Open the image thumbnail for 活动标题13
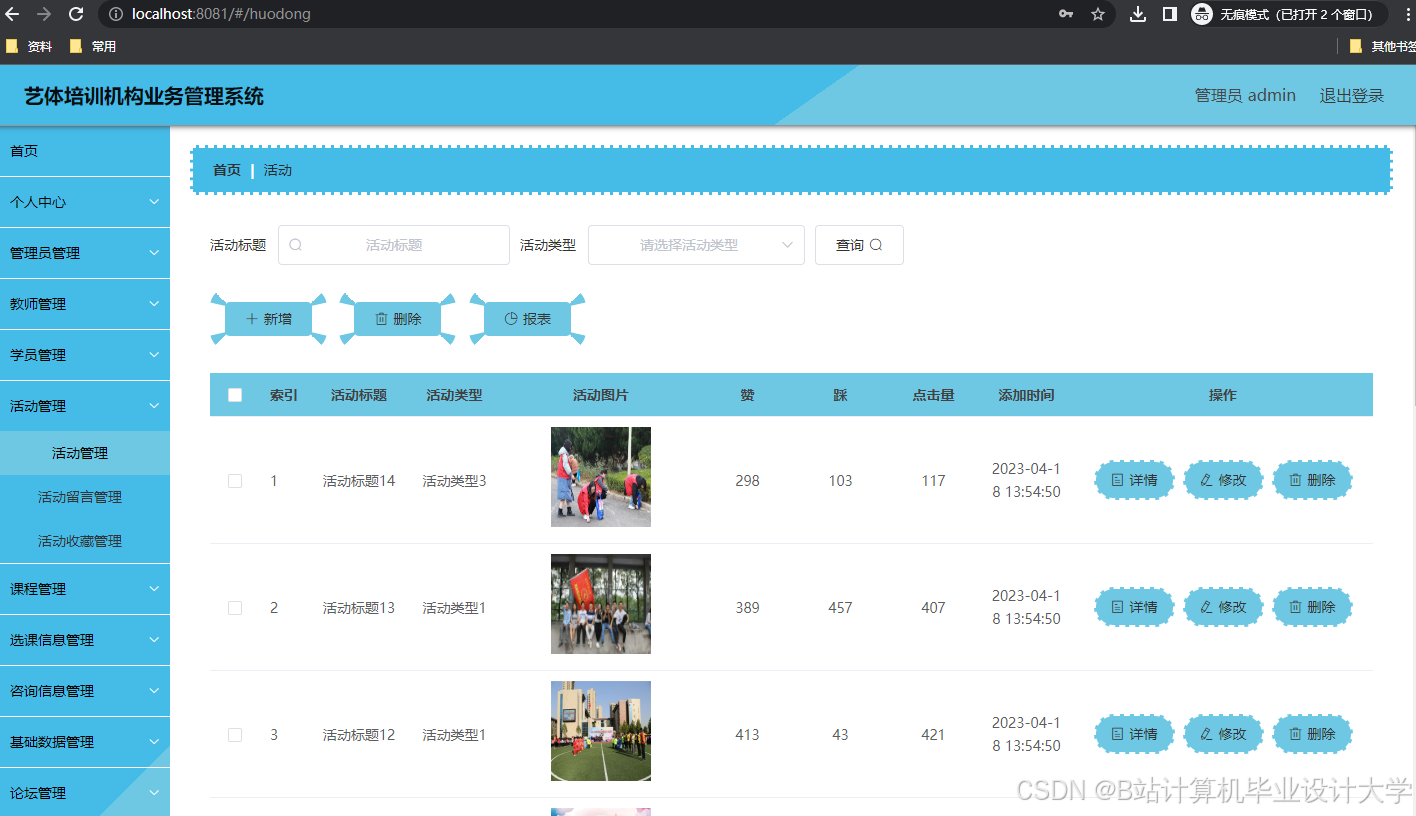This screenshot has width=1416, height=816. [x=601, y=604]
